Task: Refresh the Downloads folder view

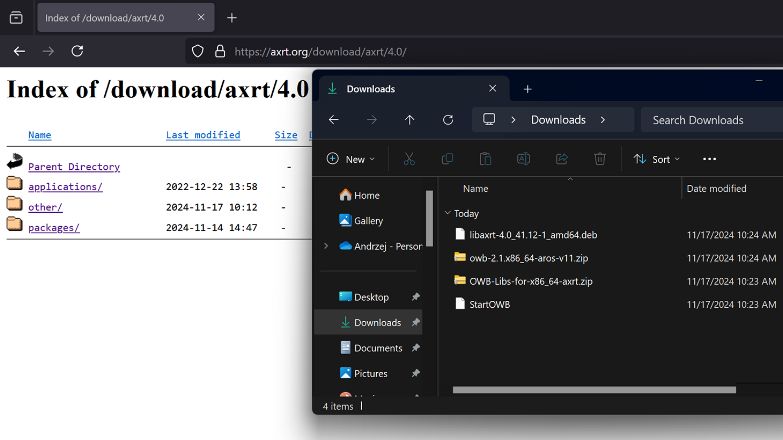Action: (x=448, y=120)
